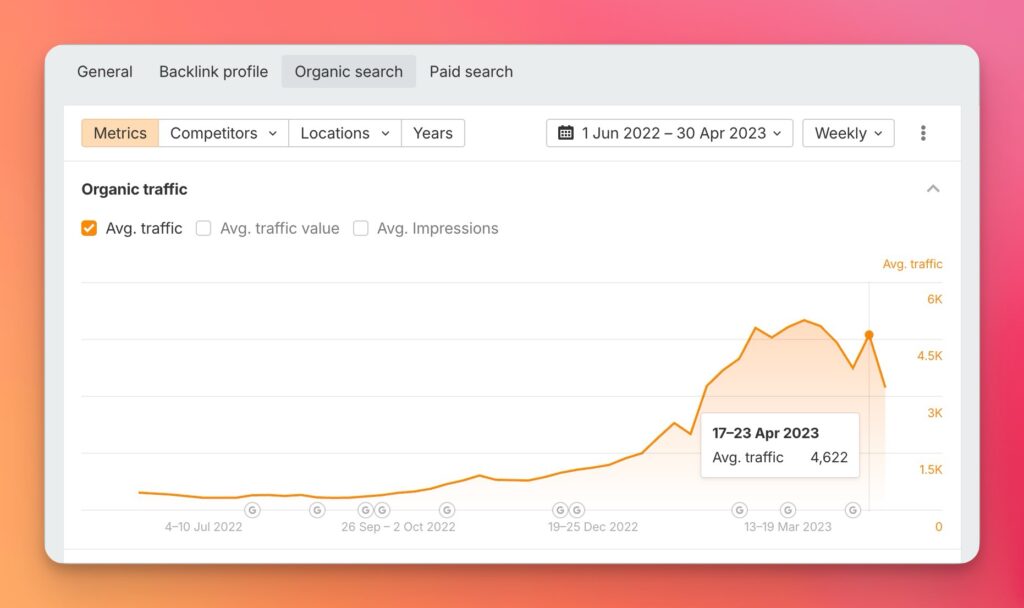Collapse the Organic traffic section chevron
The width and height of the screenshot is (1024, 608).
[933, 189]
